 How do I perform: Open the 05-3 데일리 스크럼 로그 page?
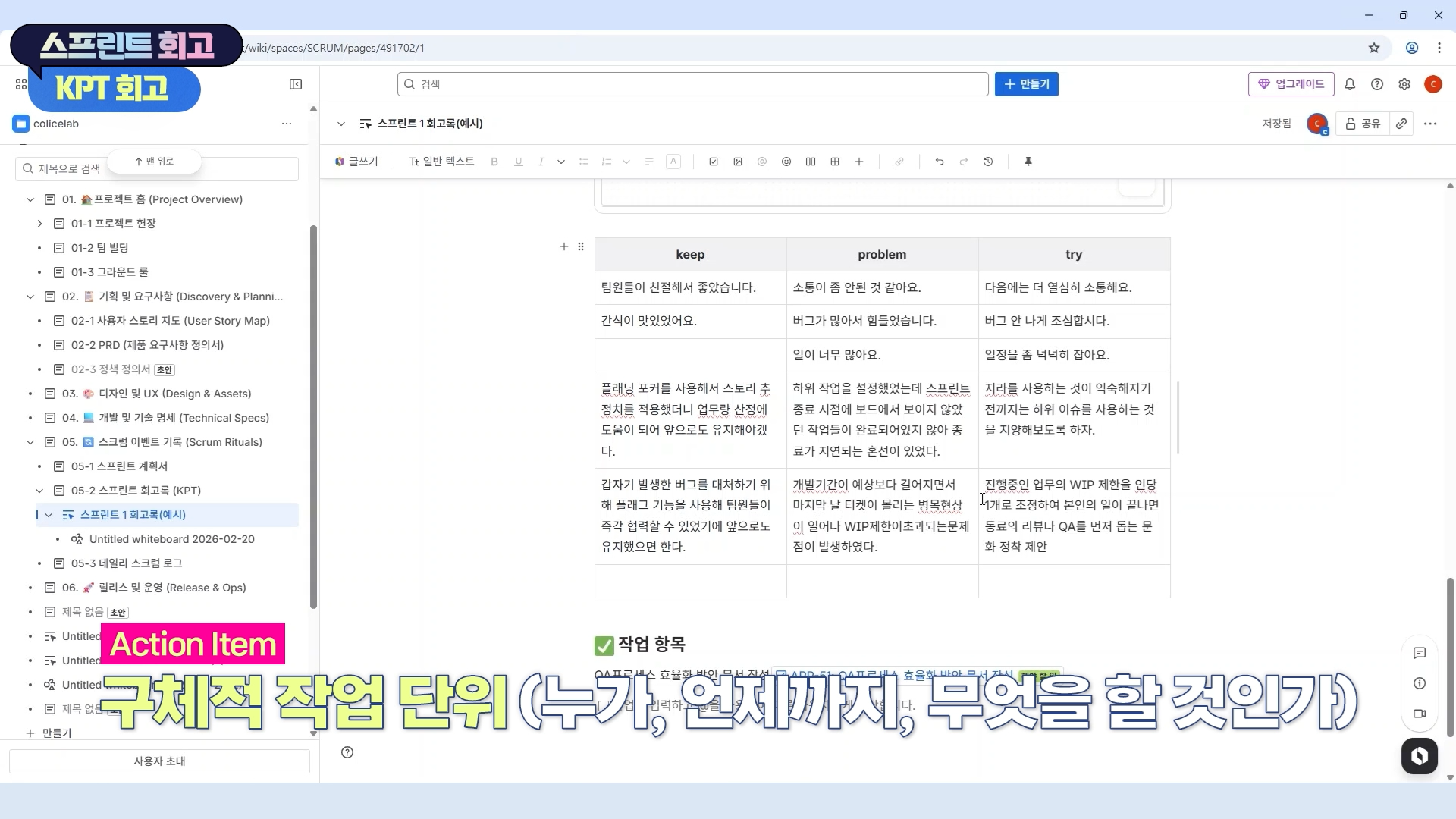tap(127, 563)
